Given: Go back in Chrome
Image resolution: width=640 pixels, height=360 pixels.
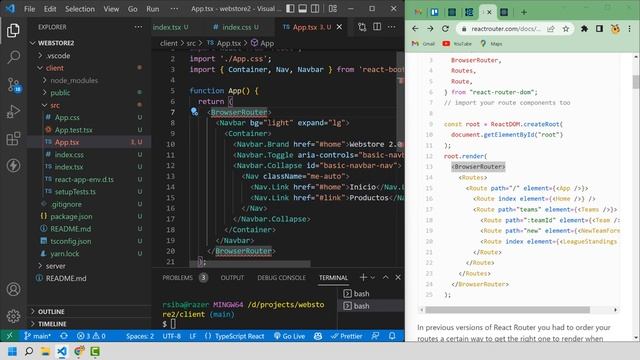Looking at the screenshot, I should coord(415,29).
